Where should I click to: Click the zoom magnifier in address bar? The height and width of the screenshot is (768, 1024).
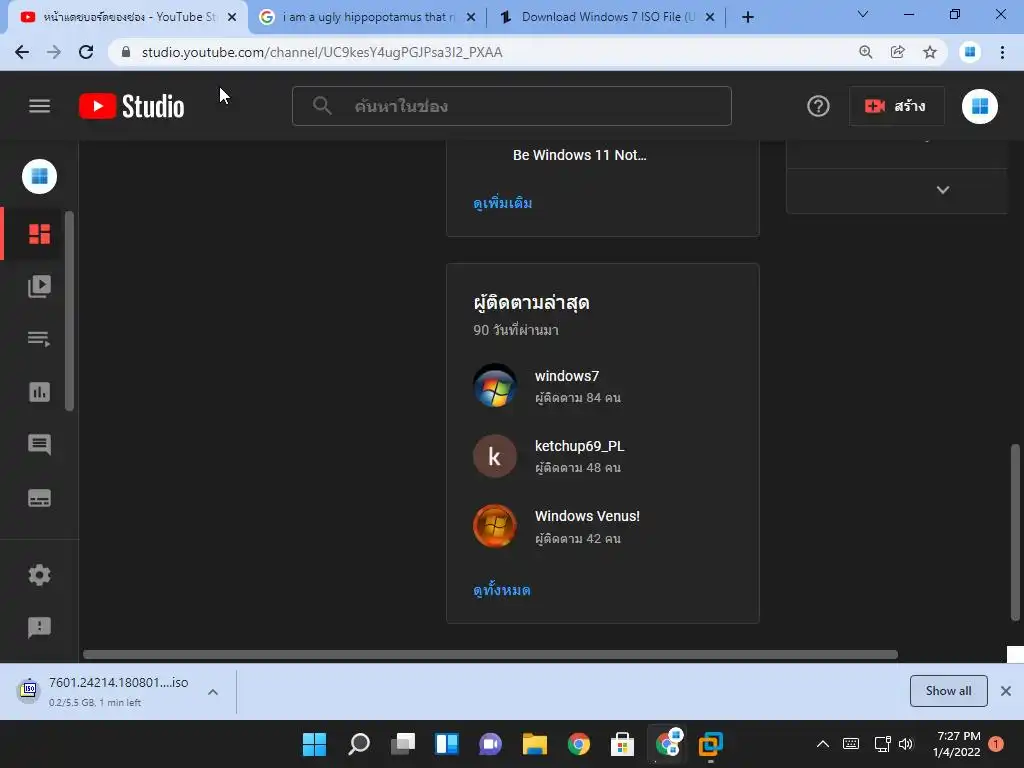[x=865, y=52]
